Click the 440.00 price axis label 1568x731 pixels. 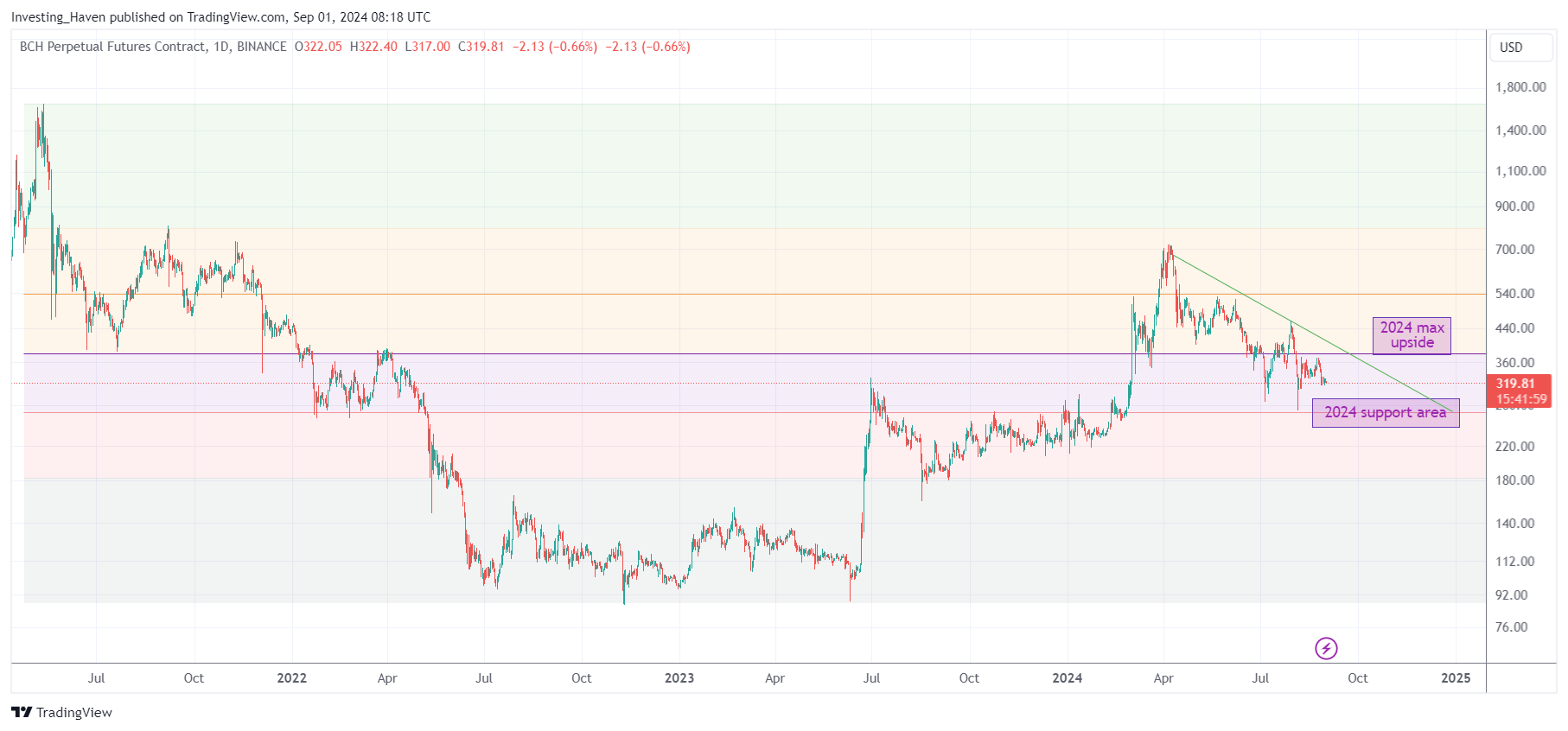click(1515, 328)
